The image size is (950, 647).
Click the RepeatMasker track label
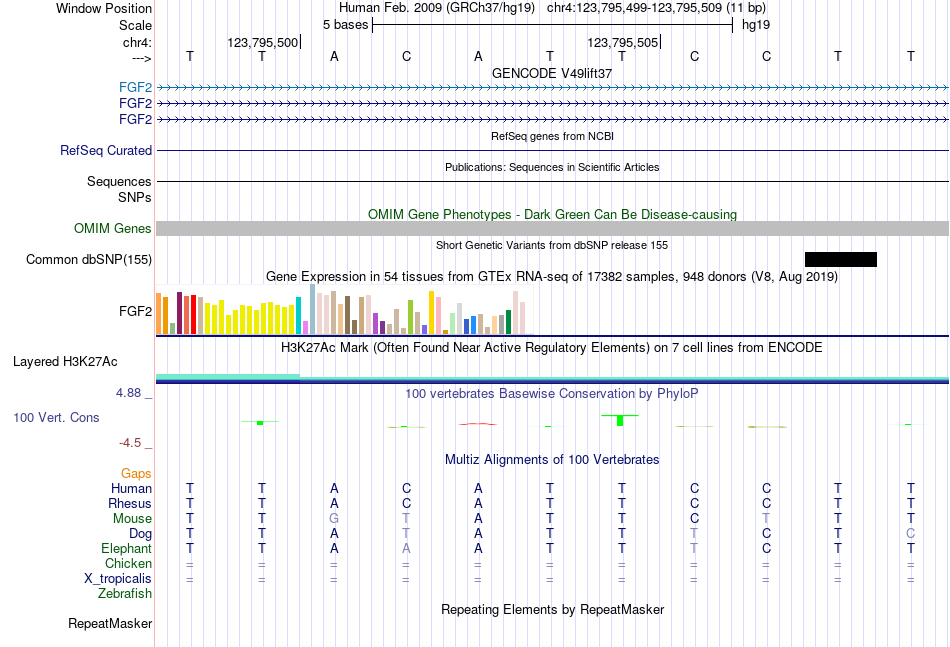(x=110, y=623)
